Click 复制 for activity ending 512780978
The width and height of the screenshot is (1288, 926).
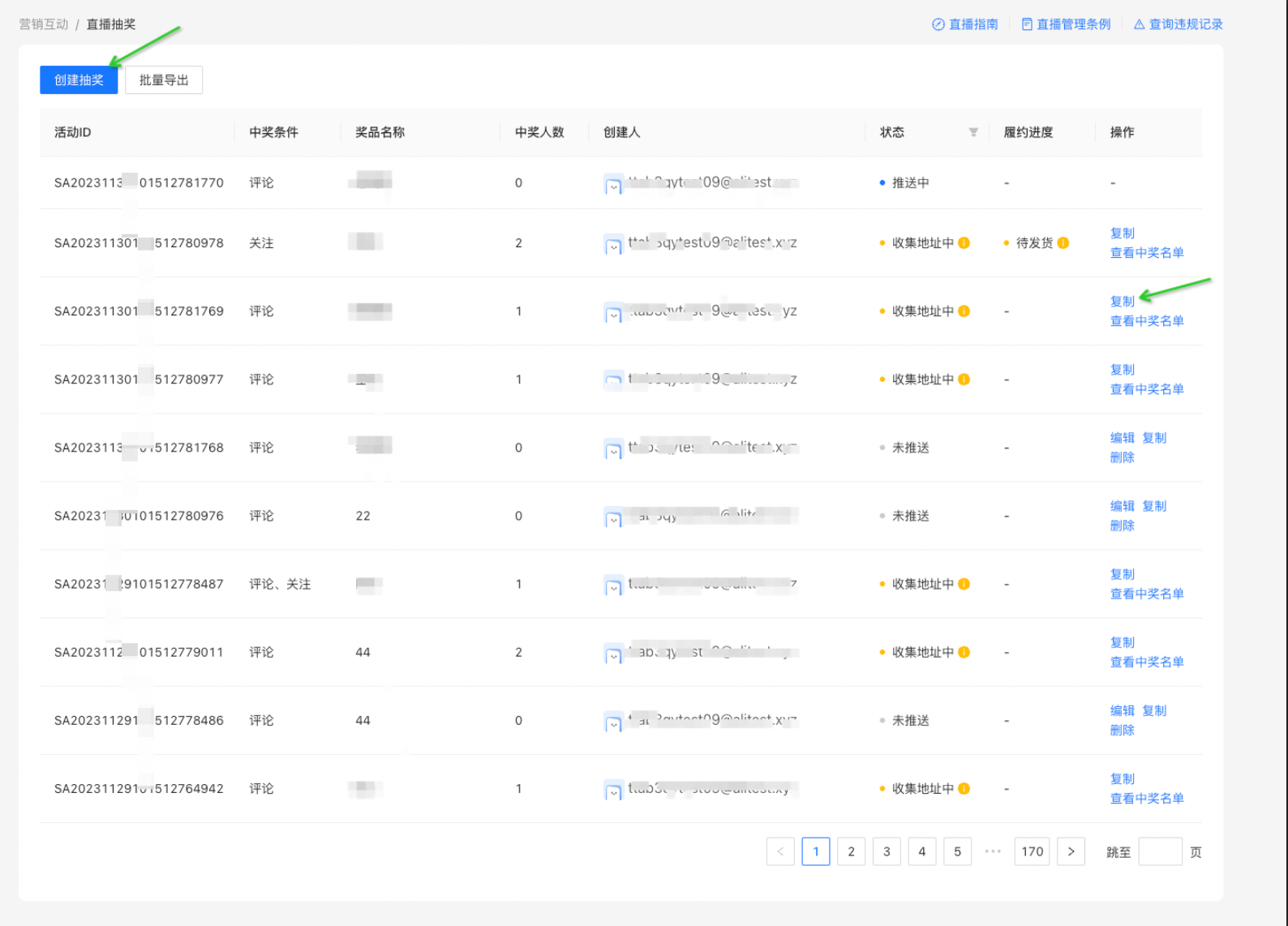pyautogui.click(x=1123, y=233)
